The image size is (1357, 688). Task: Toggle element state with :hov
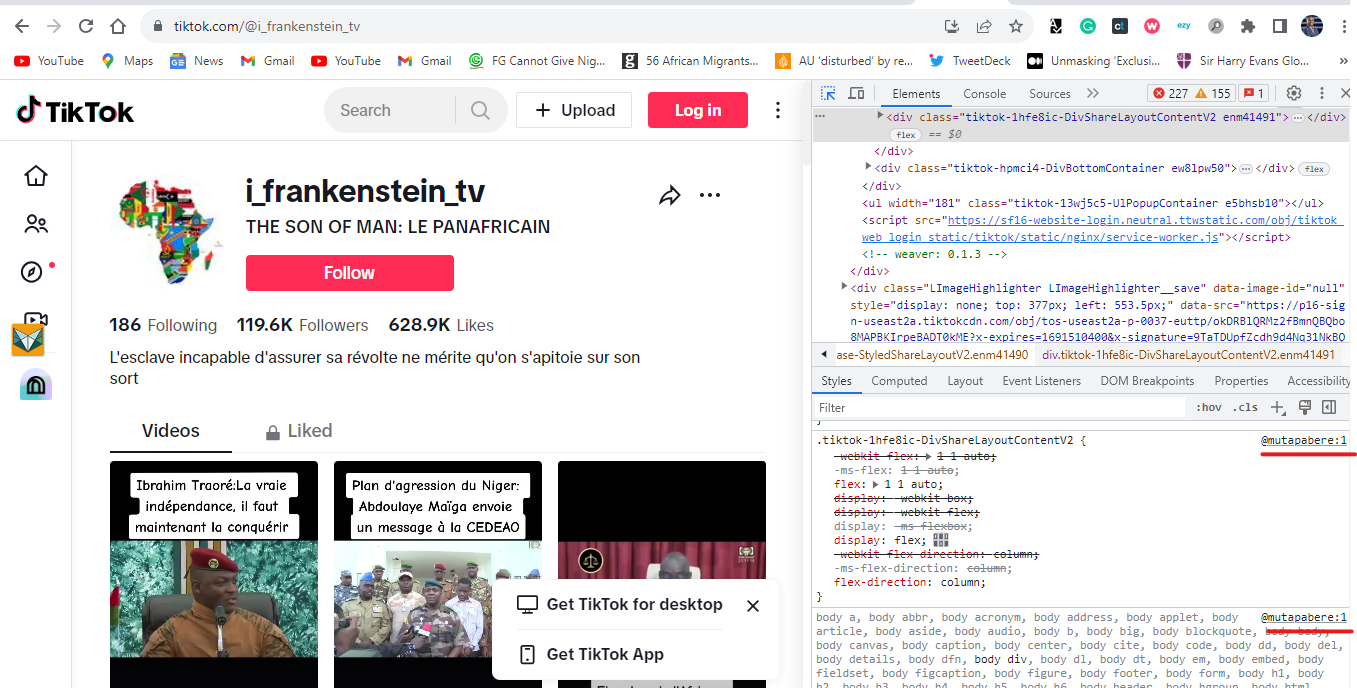pyautogui.click(x=1209, y=407)
